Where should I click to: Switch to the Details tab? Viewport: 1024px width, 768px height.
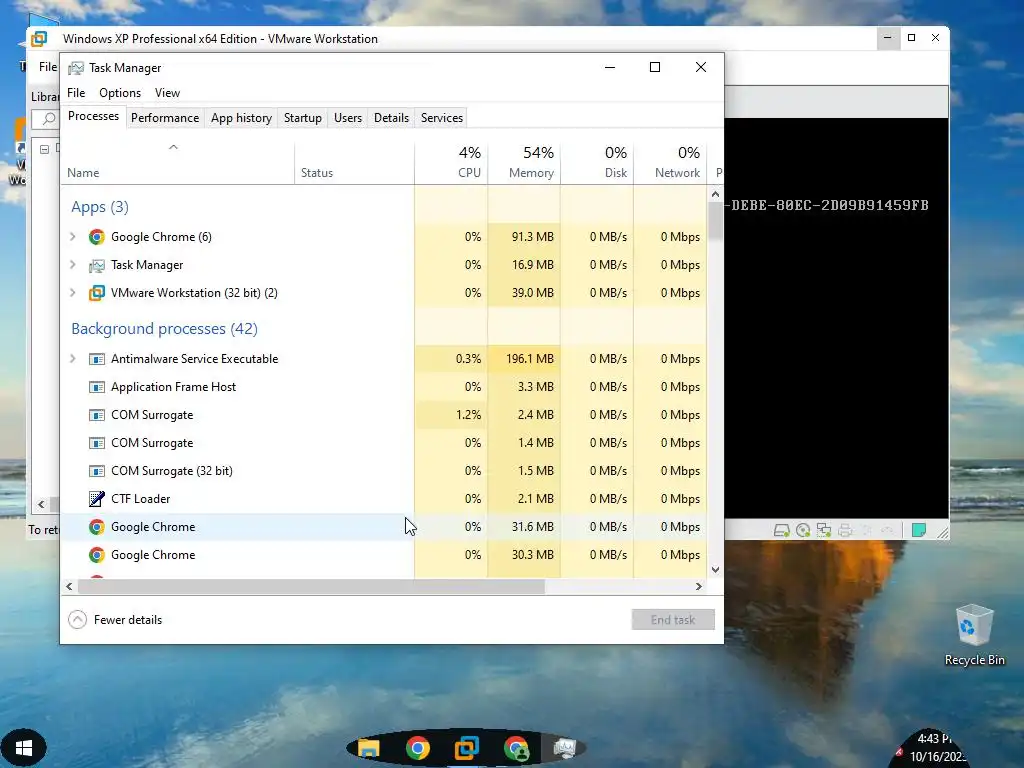coord(391,118)
